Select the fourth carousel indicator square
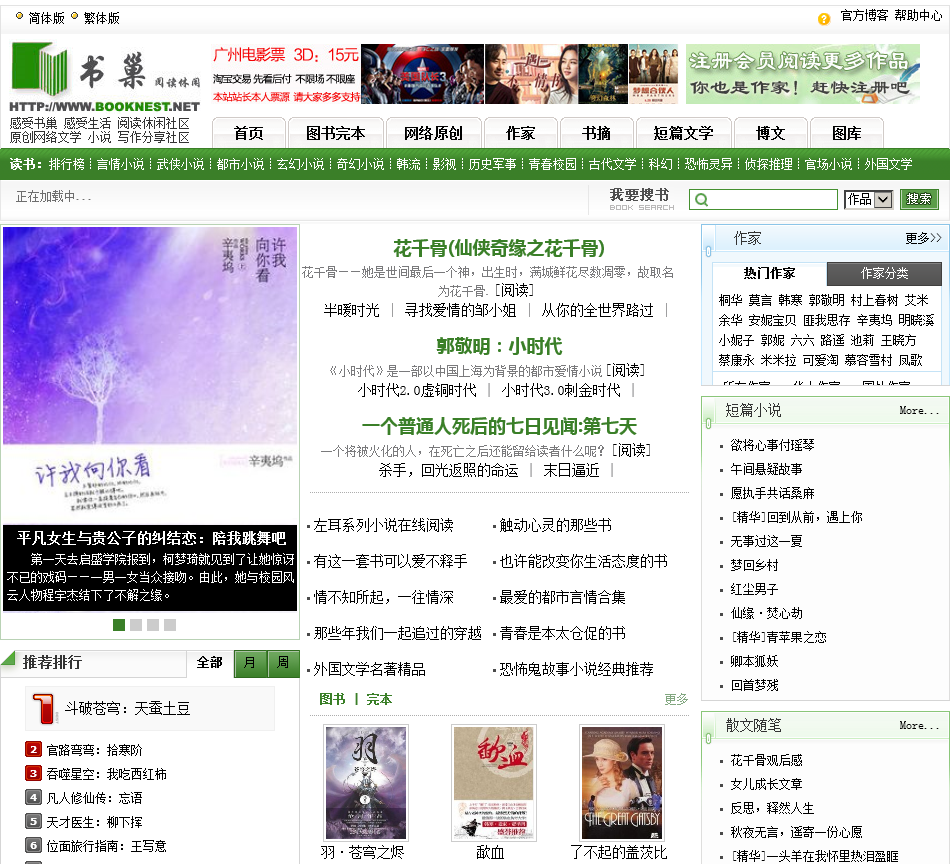Screen dimensions: 950x864 (x=170, y=625)
